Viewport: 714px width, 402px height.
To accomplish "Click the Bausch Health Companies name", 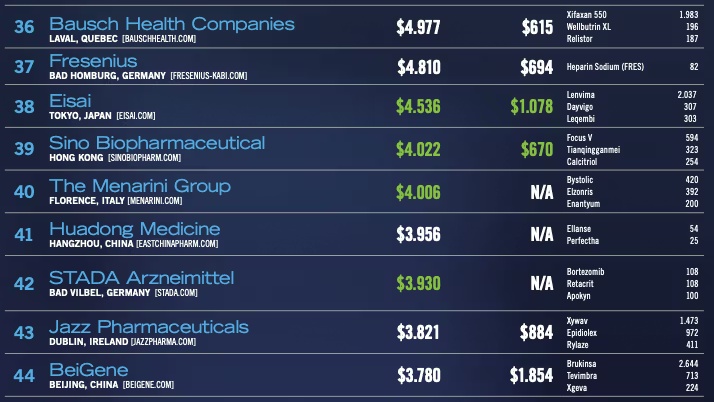I will pos(172,23).
